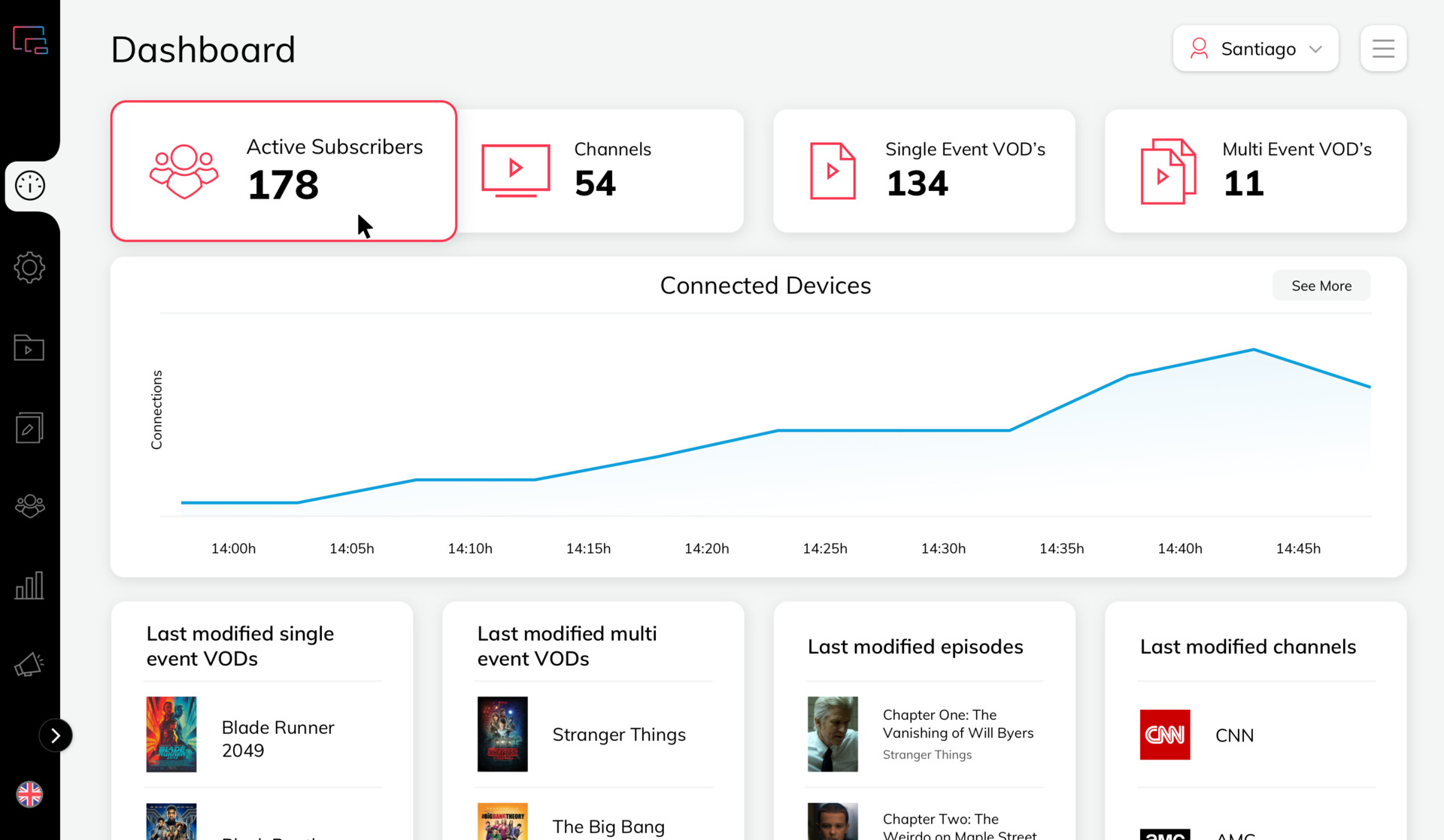
Task: Click the edit pages sidebar icon
Action: [x=29, y=428]
